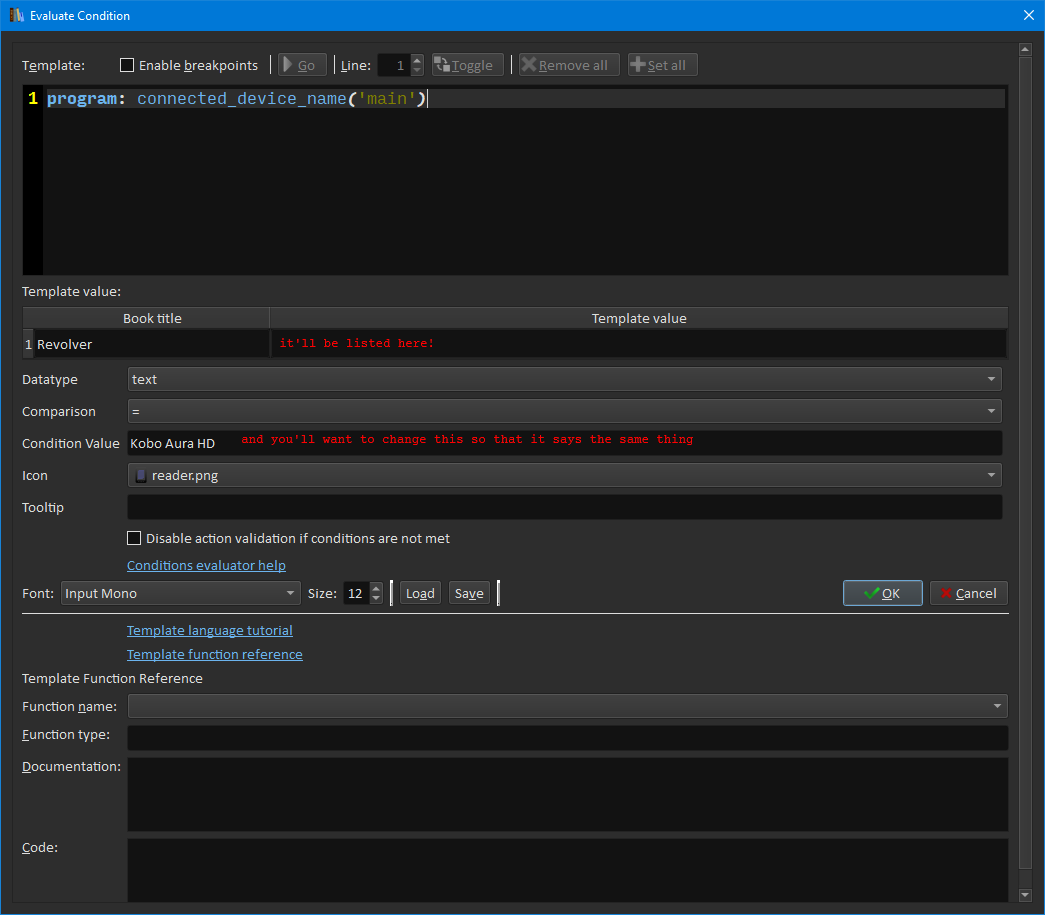Click the Set all breakpoints button
The height and width of the screenshot is (915, 1045).
pyautogui.click(x=662, y=65)
